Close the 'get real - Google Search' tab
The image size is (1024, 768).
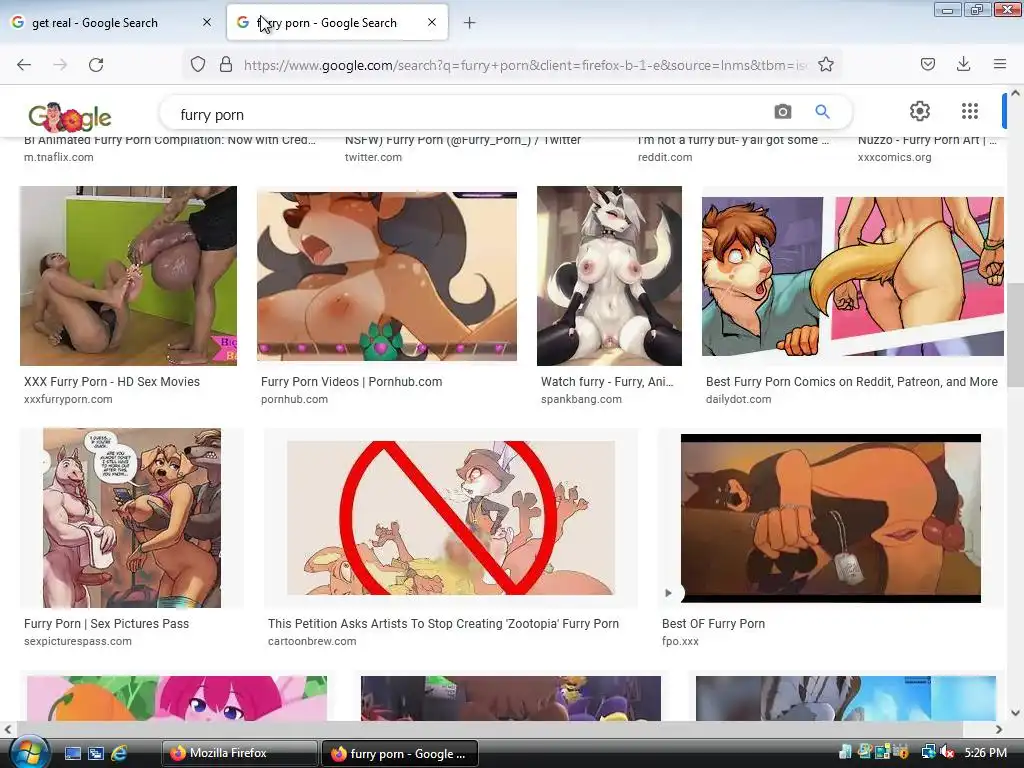(x=207, y=22)
